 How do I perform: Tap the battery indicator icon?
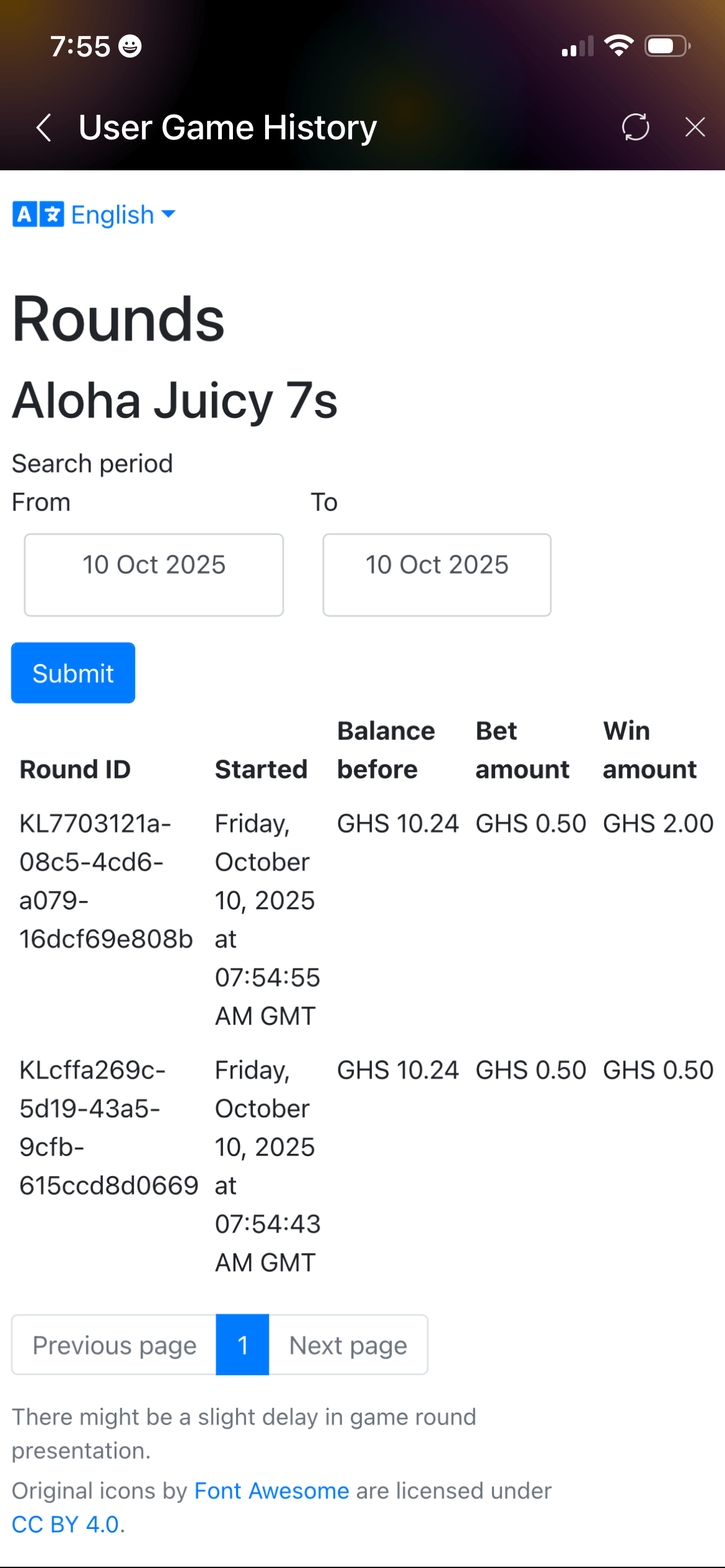667,46
